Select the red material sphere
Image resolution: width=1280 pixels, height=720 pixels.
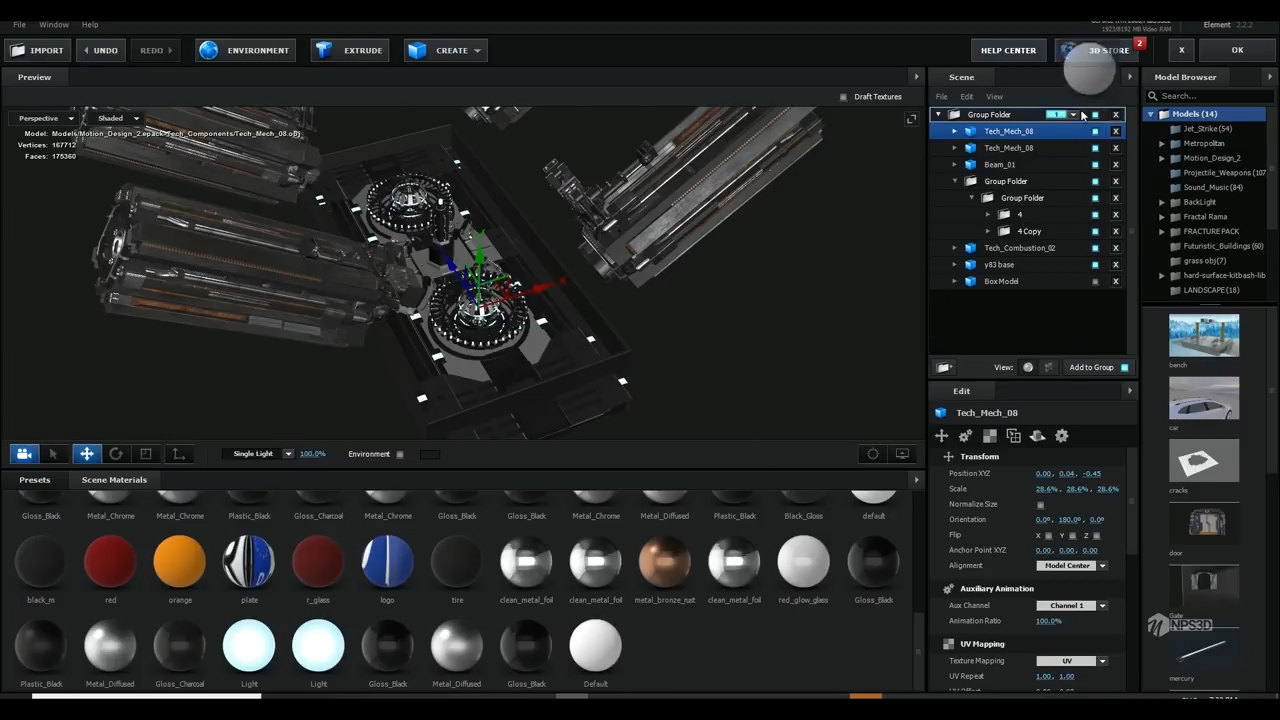pyautogui.click(x=110, y=561)
